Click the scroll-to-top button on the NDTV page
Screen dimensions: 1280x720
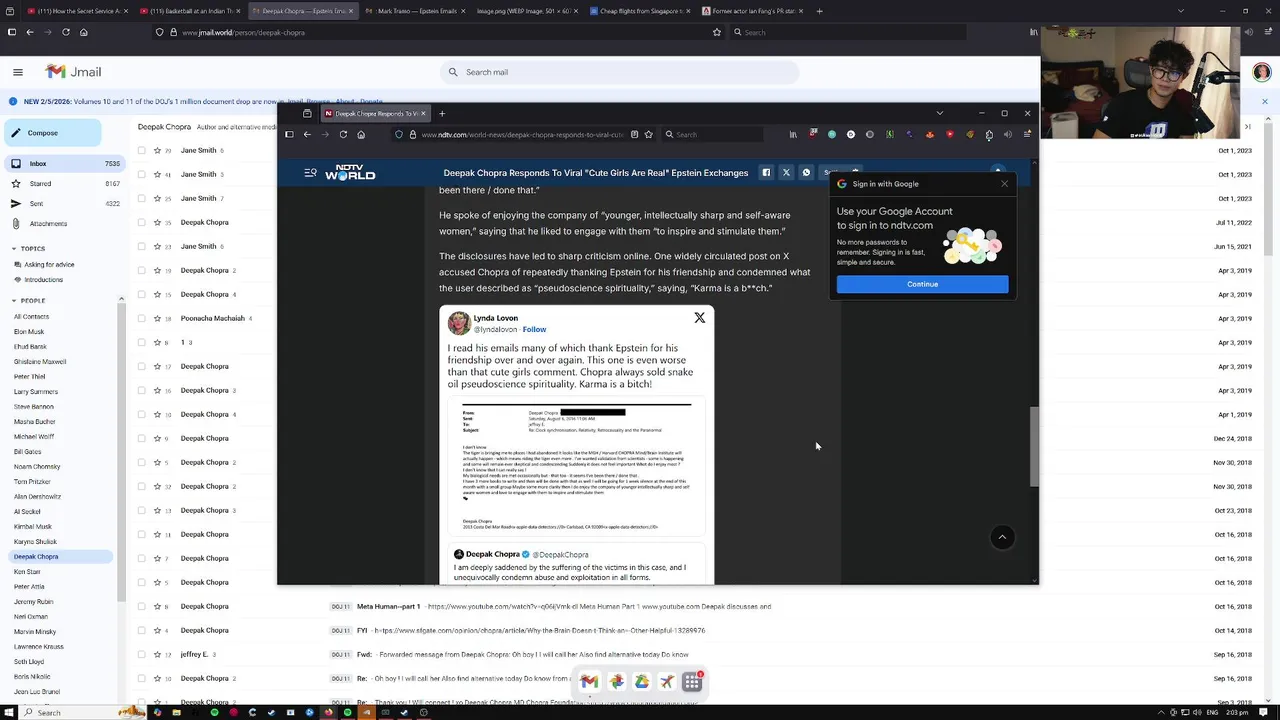1002,537
